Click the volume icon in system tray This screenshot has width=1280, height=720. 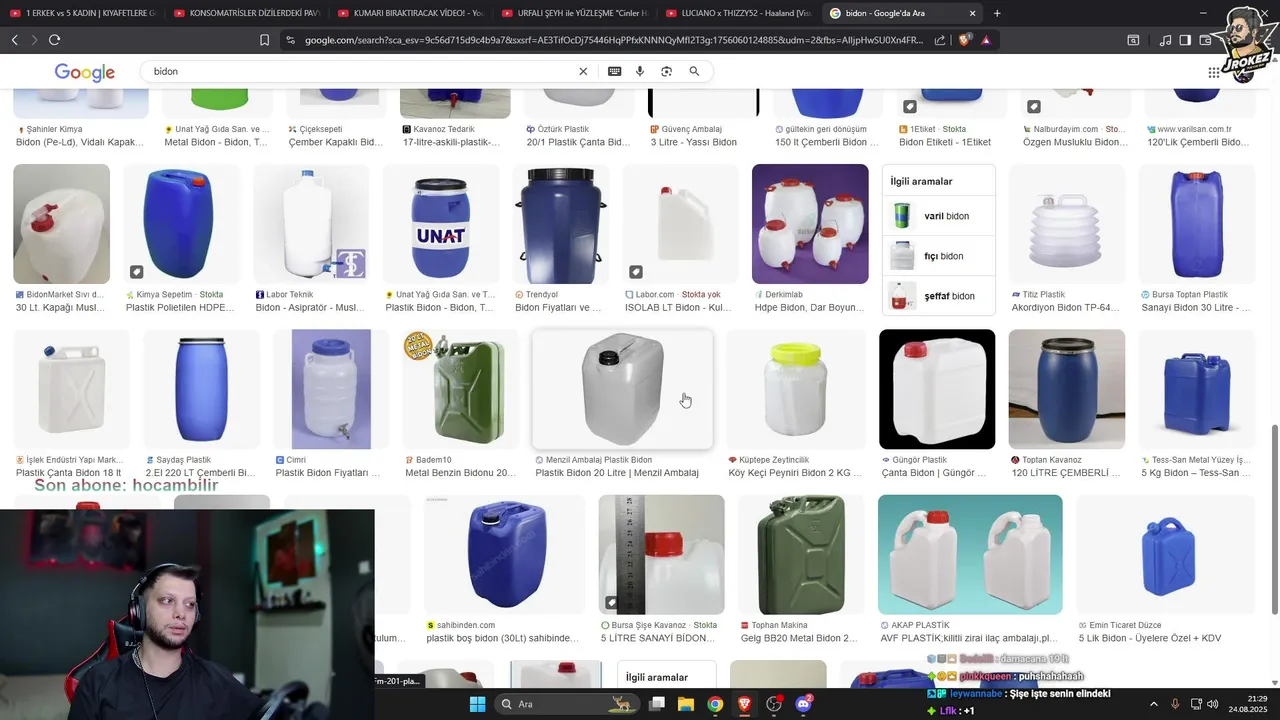[x=1211, y=704]
